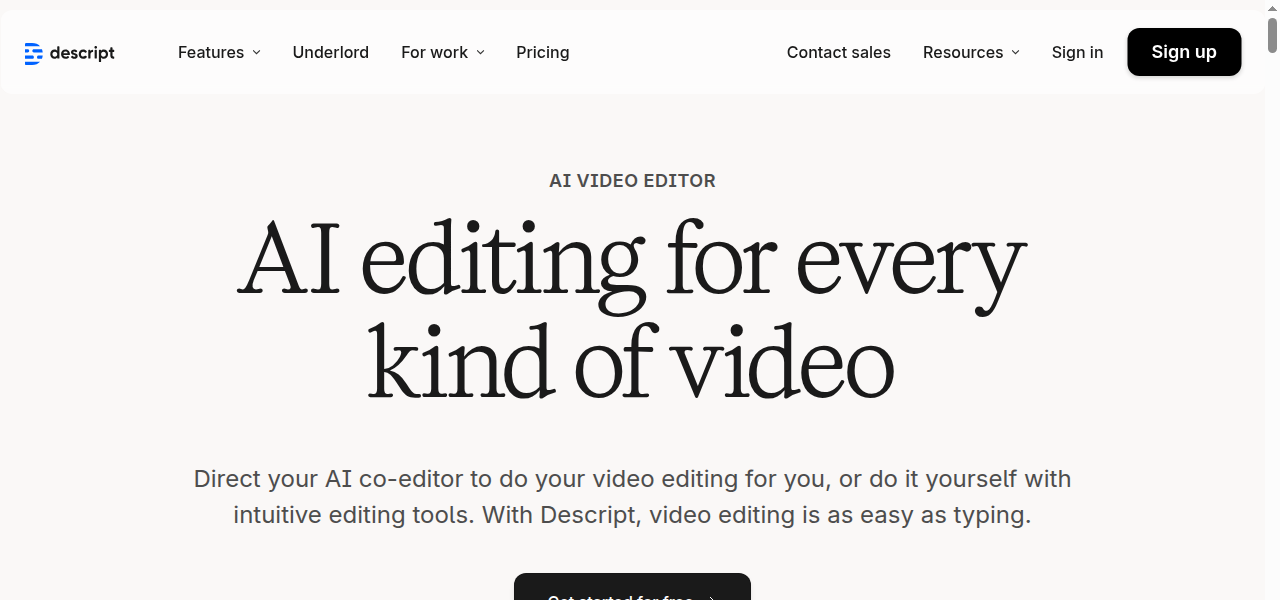
Task: Select the Underlord menu item
Action: click(330, 52)
